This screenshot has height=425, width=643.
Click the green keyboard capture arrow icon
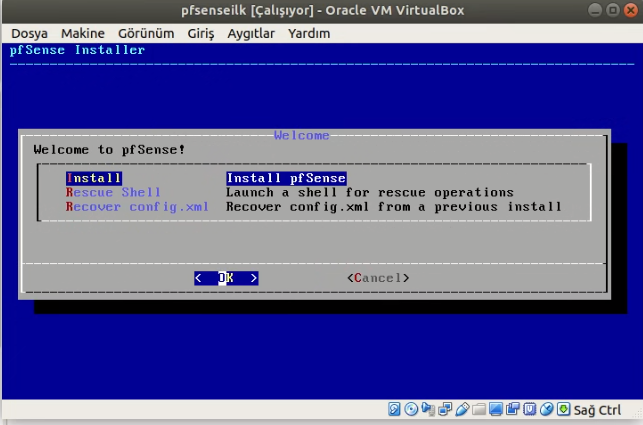pos(563,409)
